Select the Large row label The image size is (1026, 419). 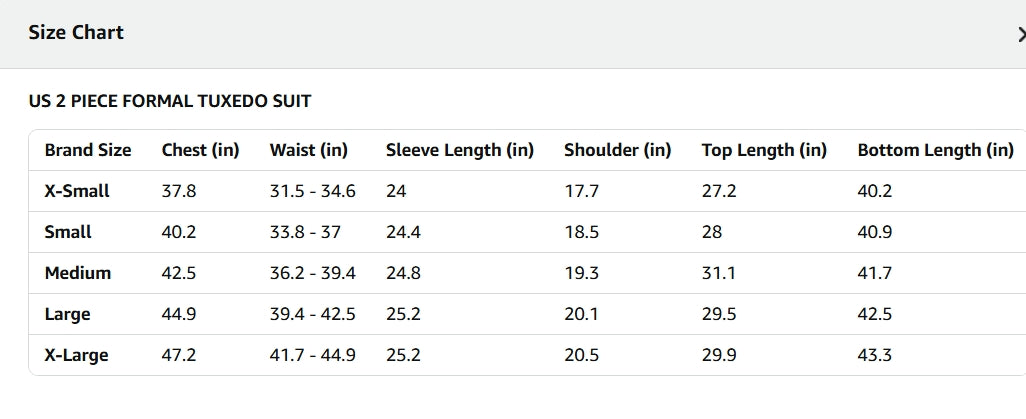pyautogui.click(x=67, y=314)
